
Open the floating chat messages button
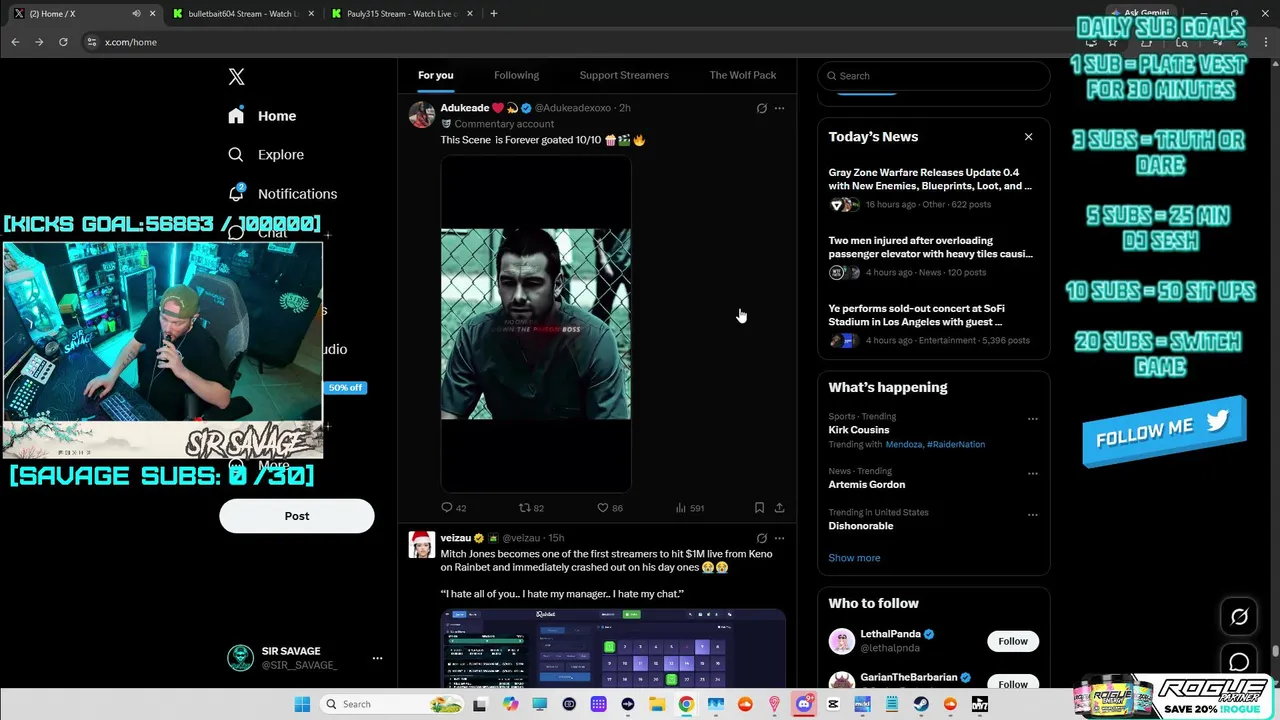[x=1239, y=662]
